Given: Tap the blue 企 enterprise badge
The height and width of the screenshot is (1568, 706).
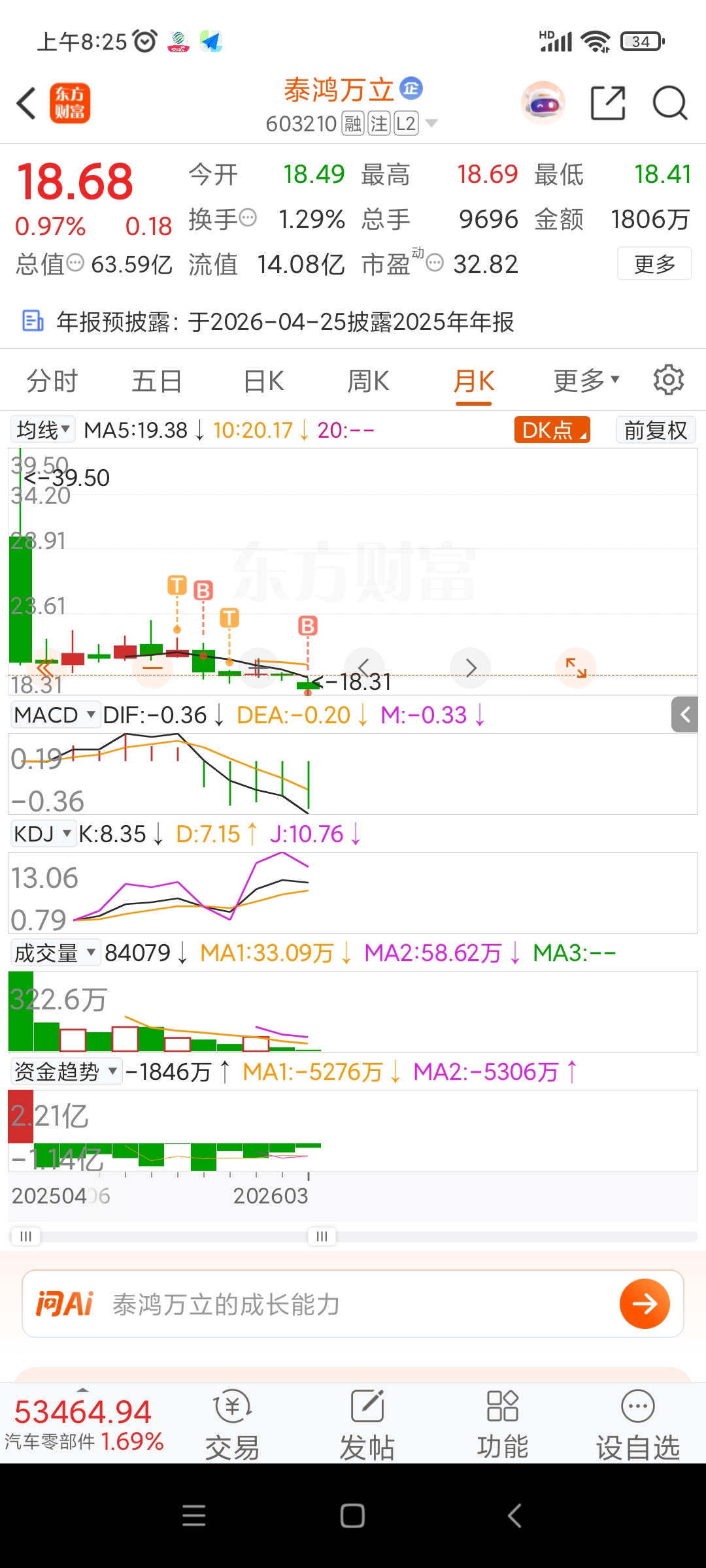Looking at the screenshot, I should point(411,88).
